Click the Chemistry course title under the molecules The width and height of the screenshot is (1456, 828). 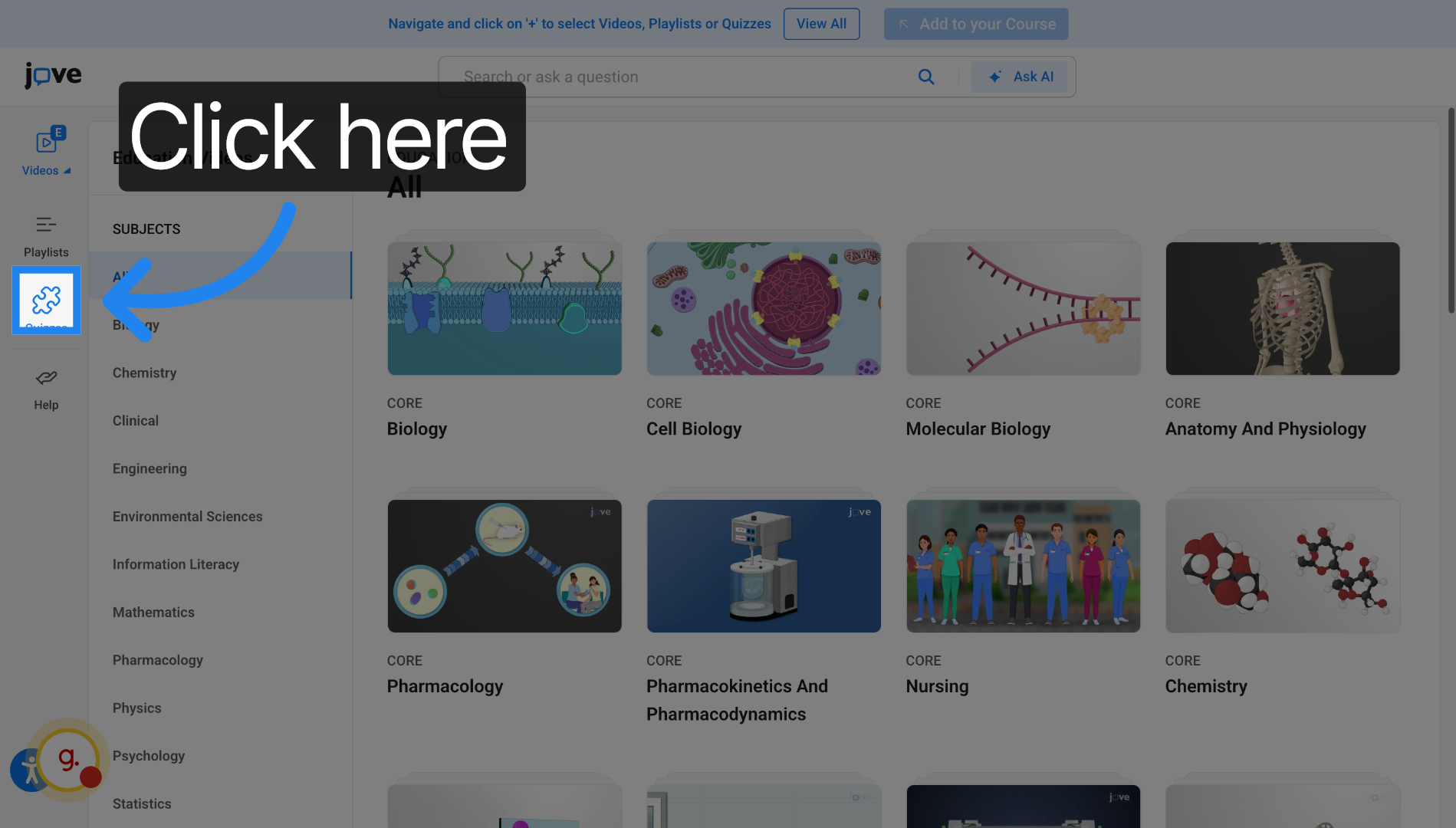coord(1206,687)
